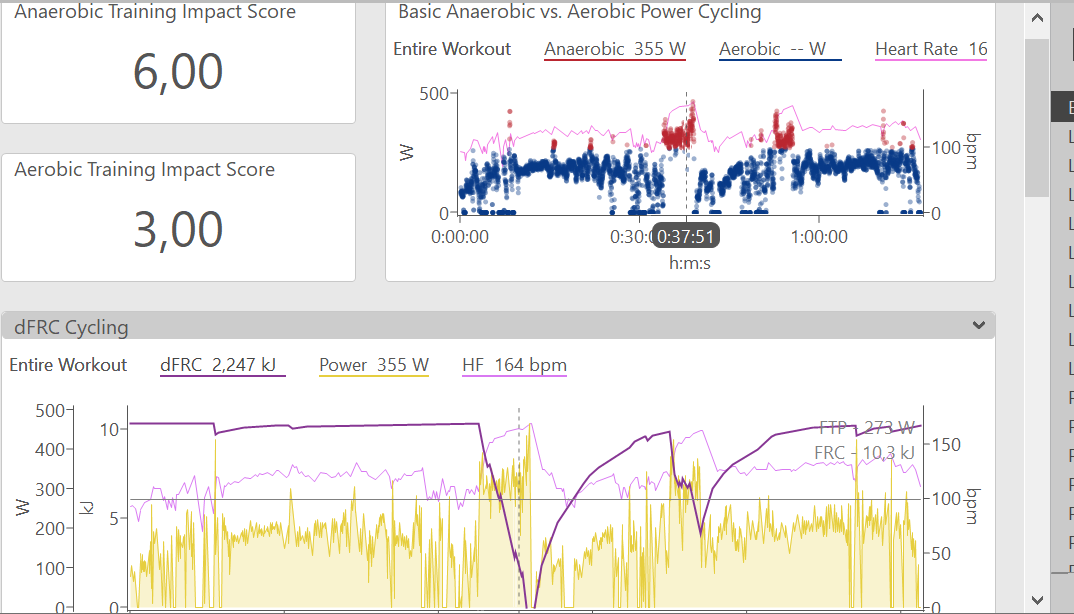
Task: Click Entire Workout label in top chart
Action: (452, 49)
